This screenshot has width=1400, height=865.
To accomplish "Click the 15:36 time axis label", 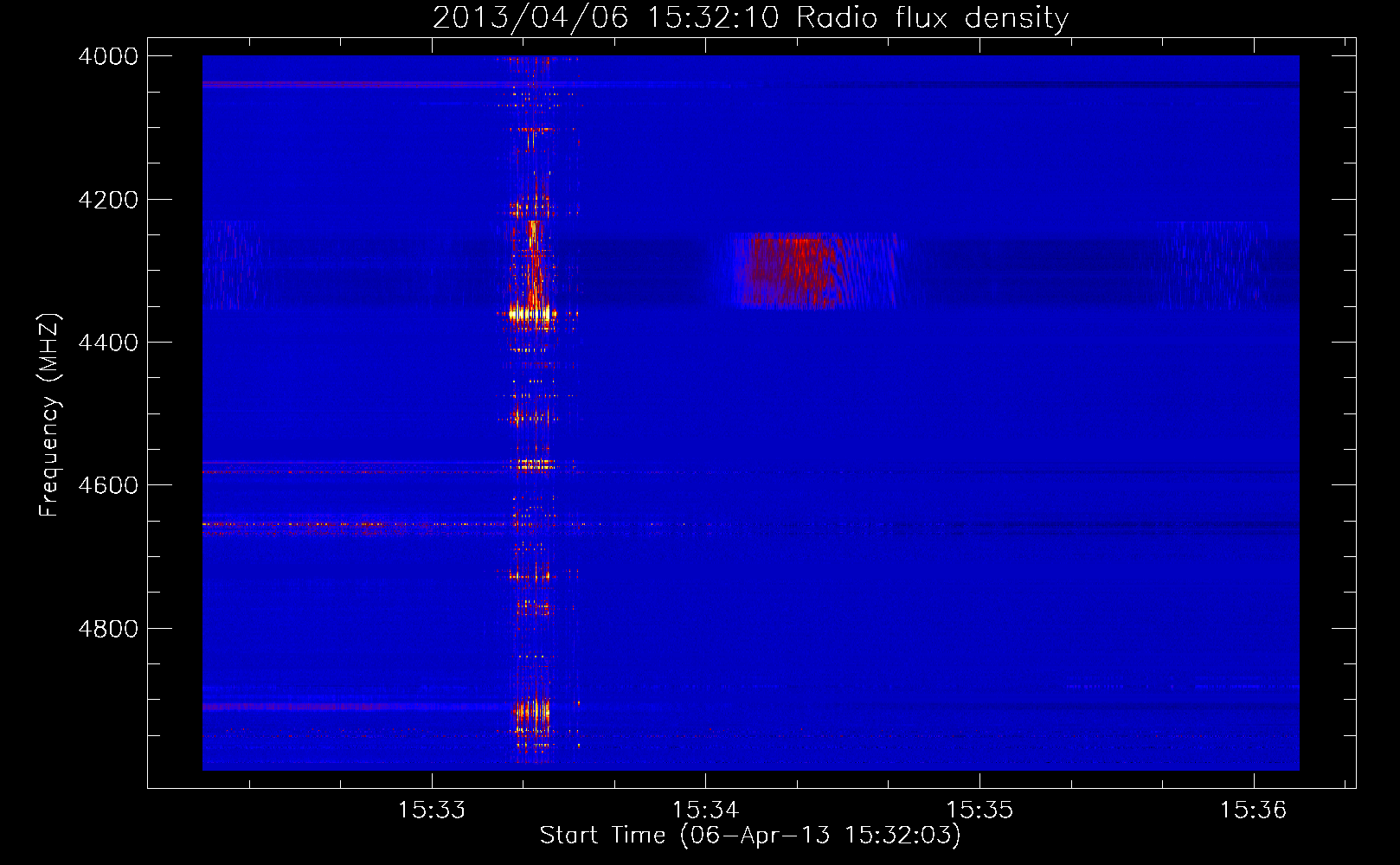I will click(x=1253, y=811).
